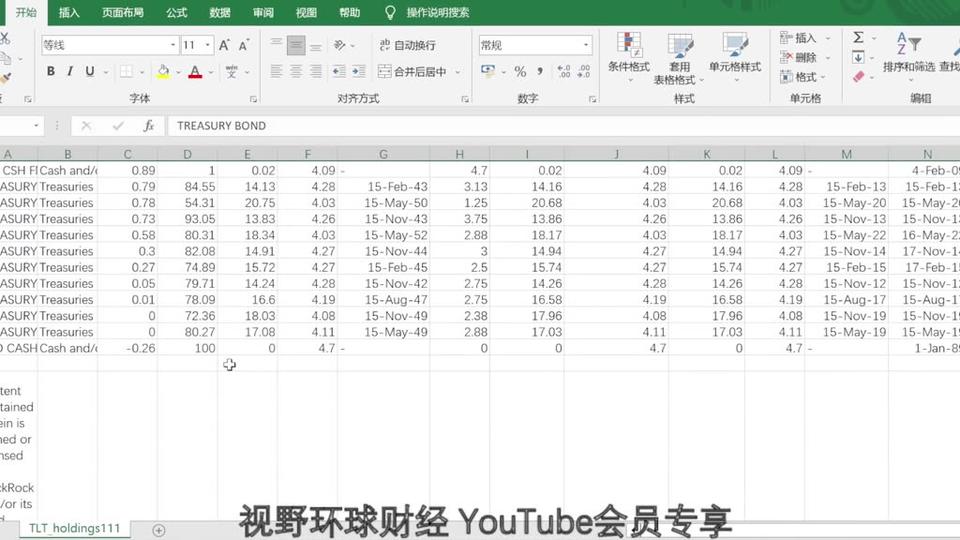Open 套用表格格式 format as table
Screen dimensions: 960x540
click(x=677, y=59)
